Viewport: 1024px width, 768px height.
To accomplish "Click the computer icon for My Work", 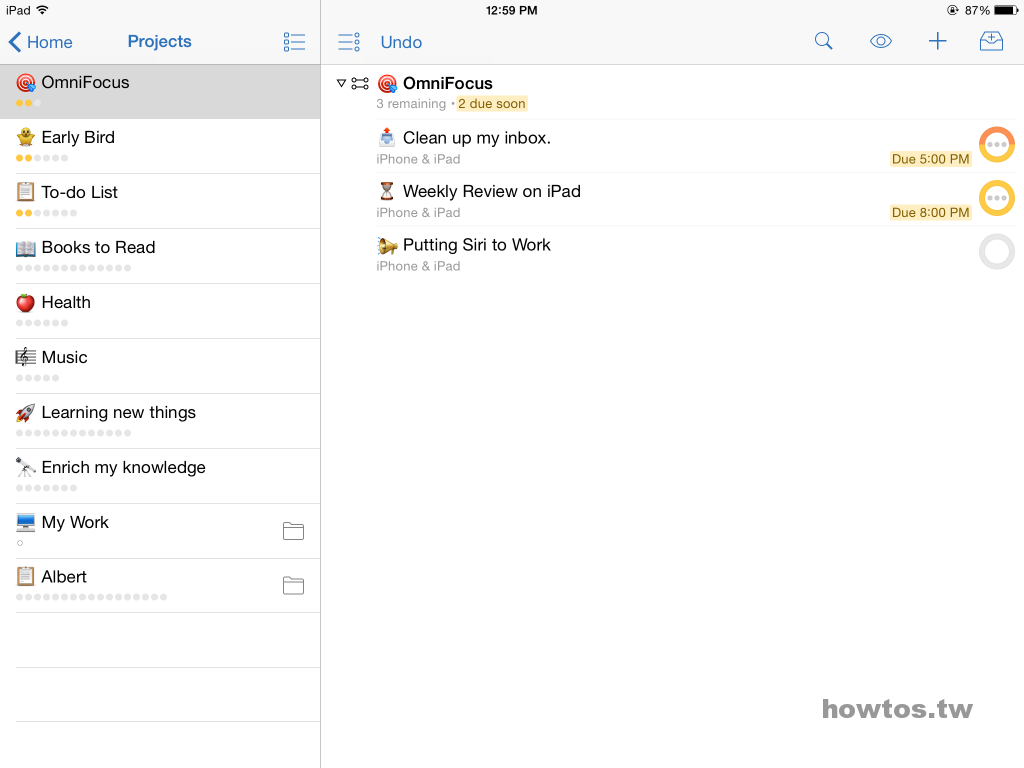I will 25,522.
